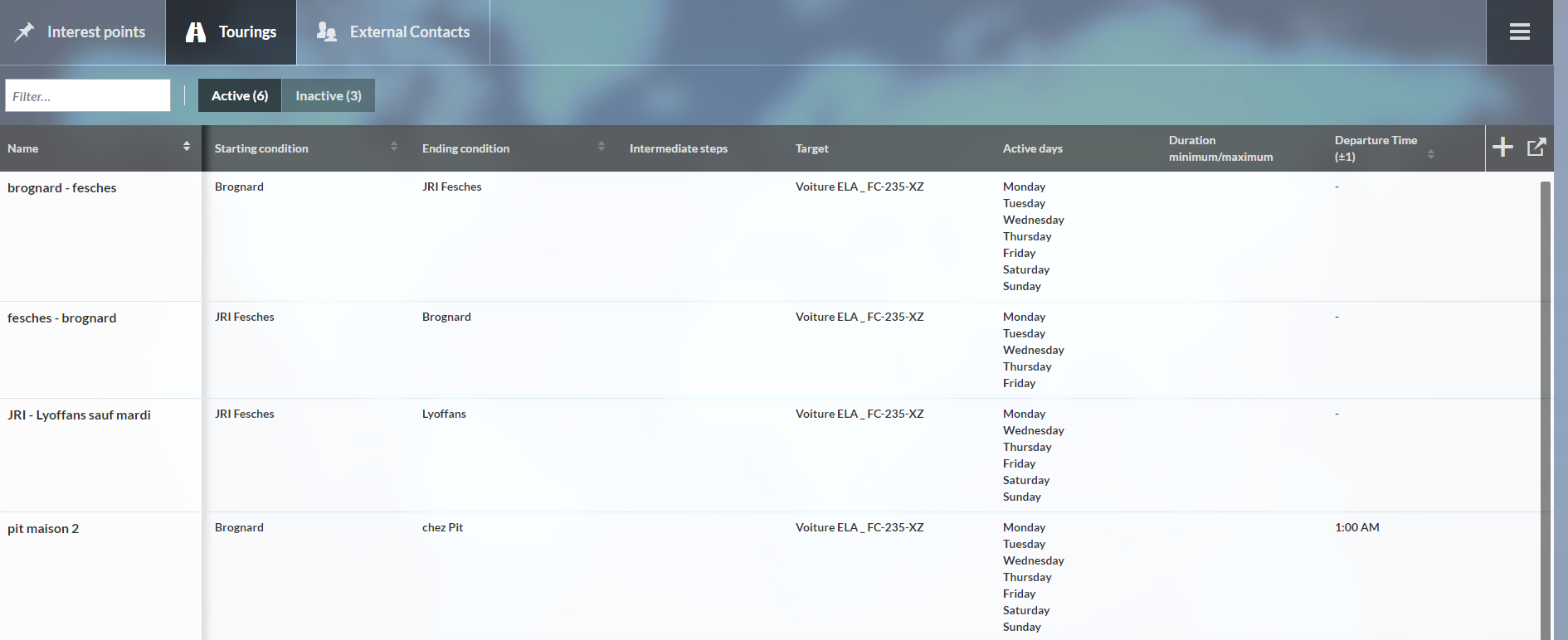Select the fesches - brognard row
The height and width of the screenshot is (640, 1568).
(x=62, y=318)
